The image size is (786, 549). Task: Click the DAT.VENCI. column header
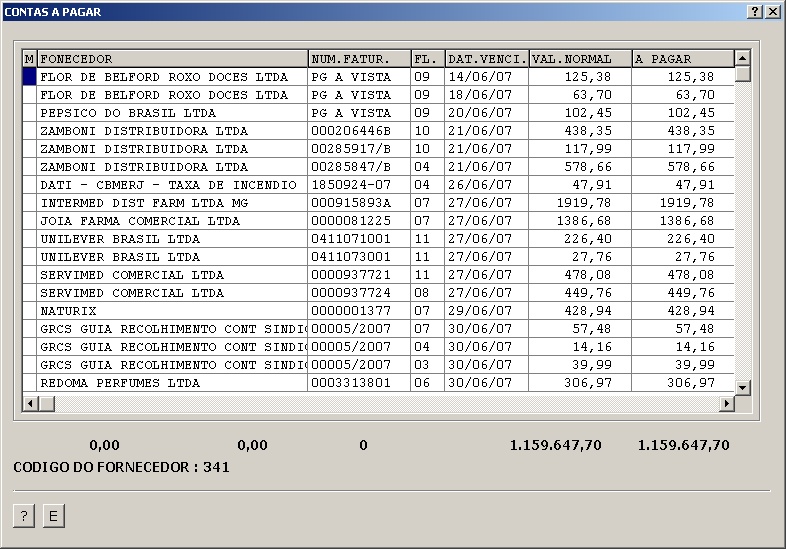click(487, 59)
